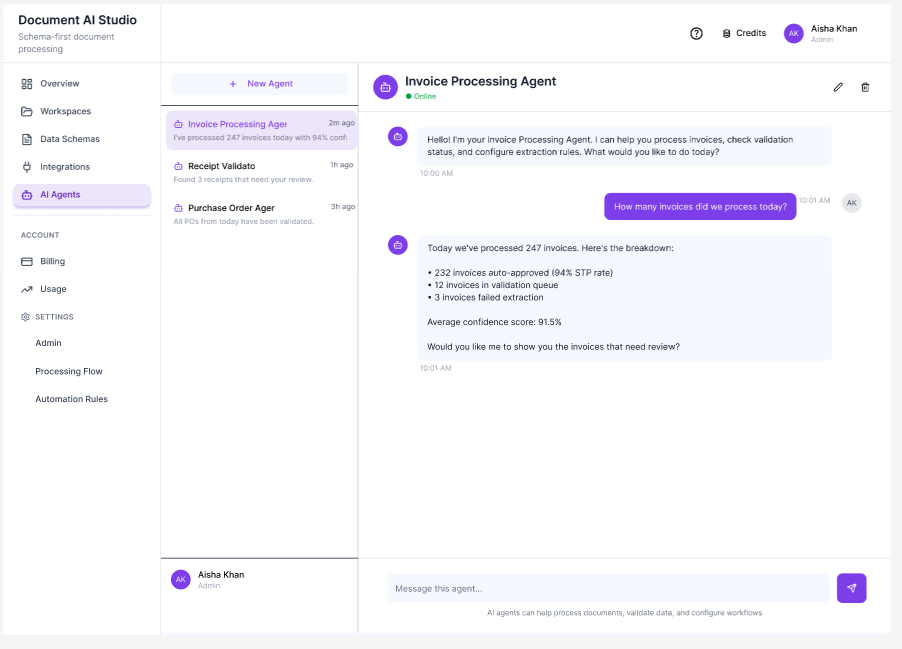Focus the Message this agent input
Image resolution: width=902 pixels, height=649 pixels.
point(609,589)
